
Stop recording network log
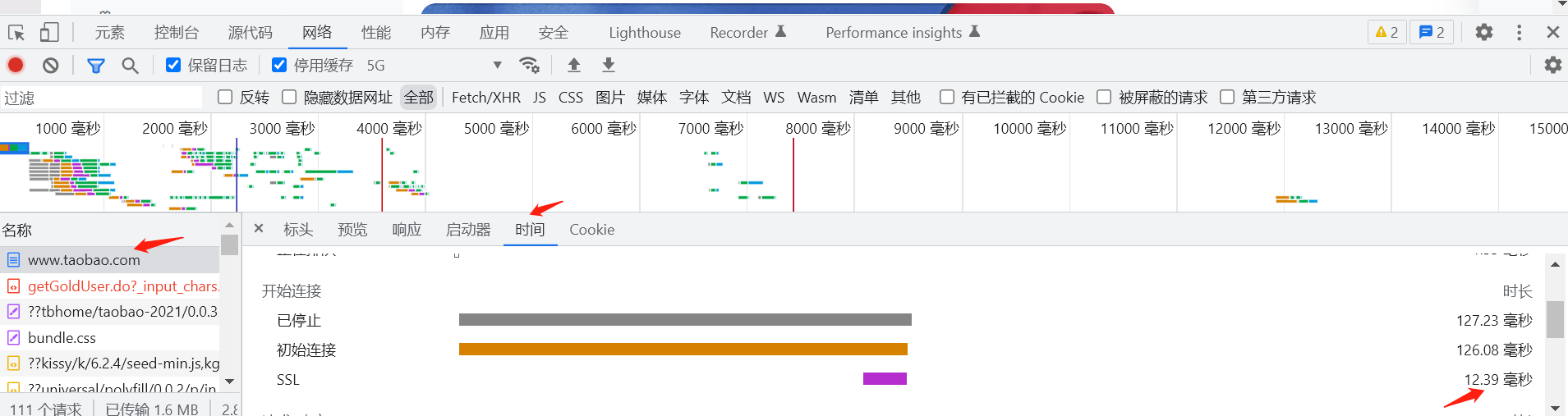pos(16,65)
